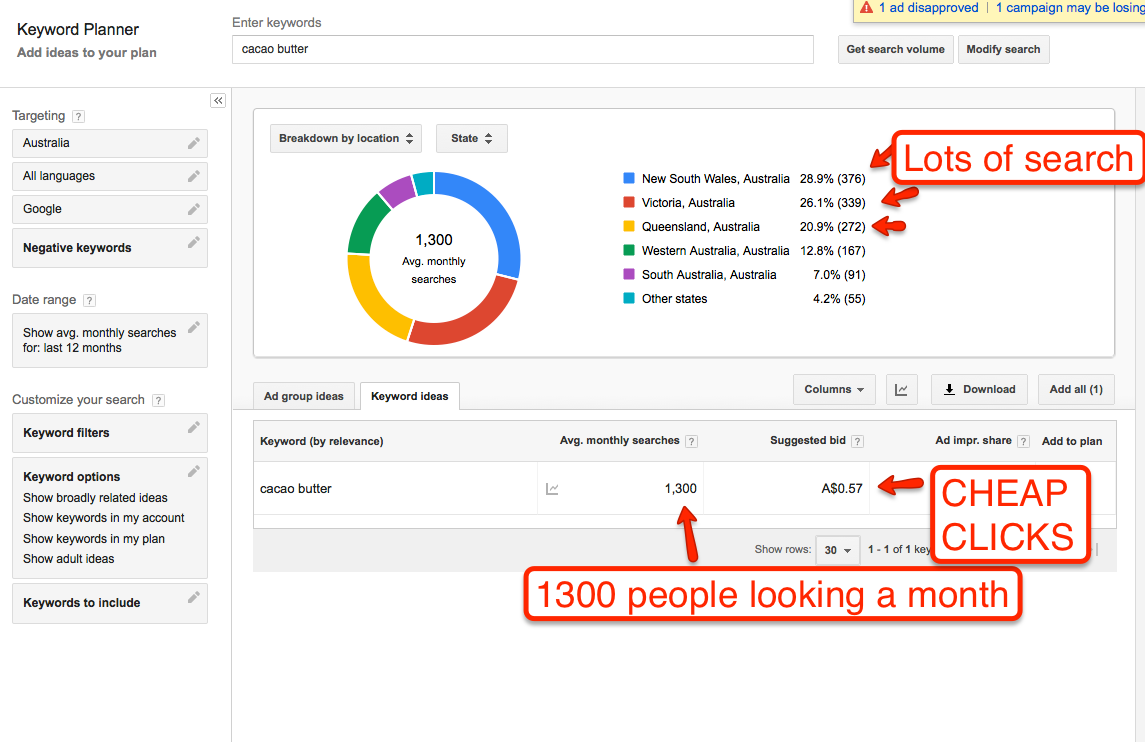Open Suggested bid help icon
This screenshot has width=1145, height=742.
click(x=858, y=441)
